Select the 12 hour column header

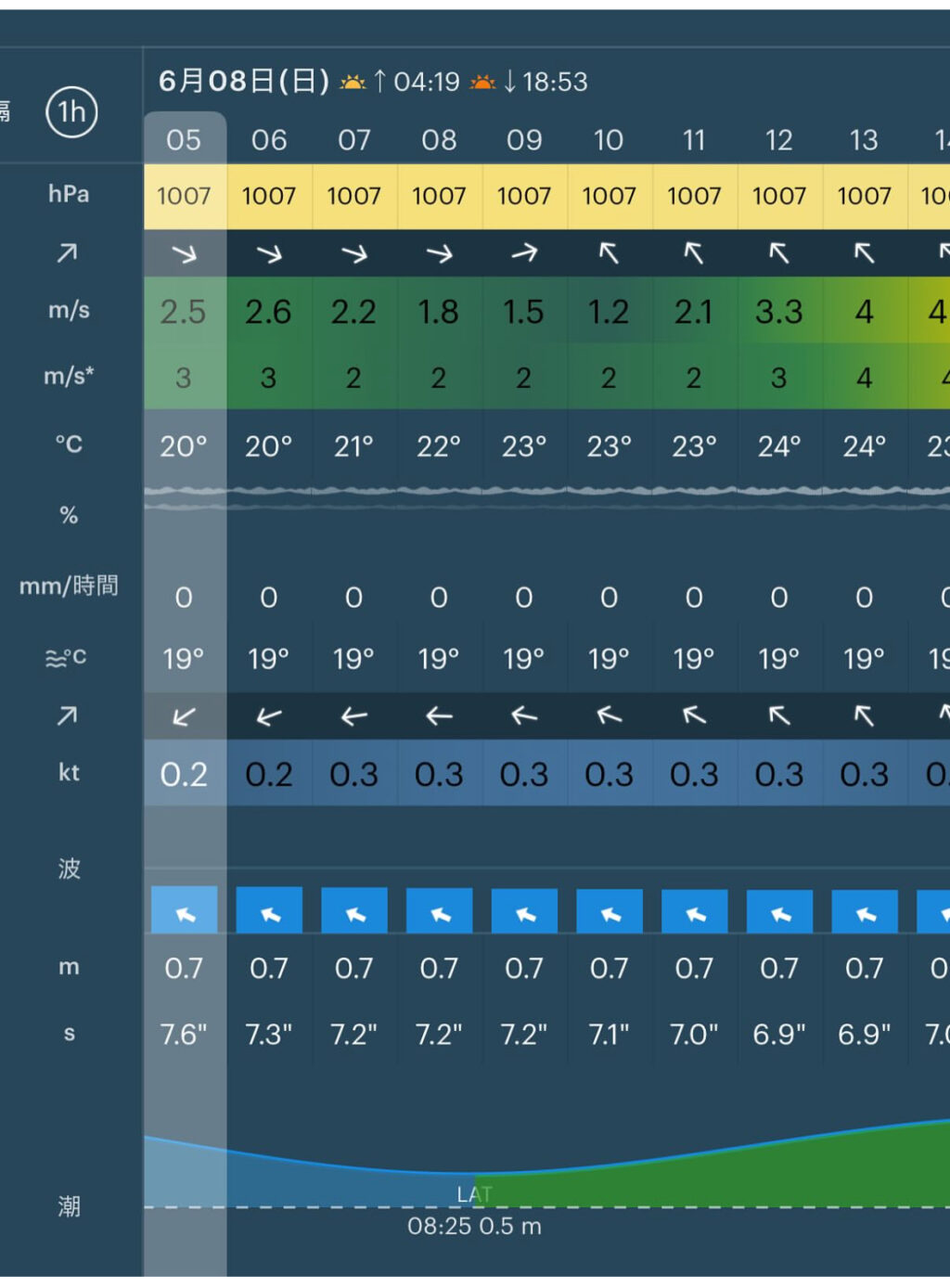778,140
